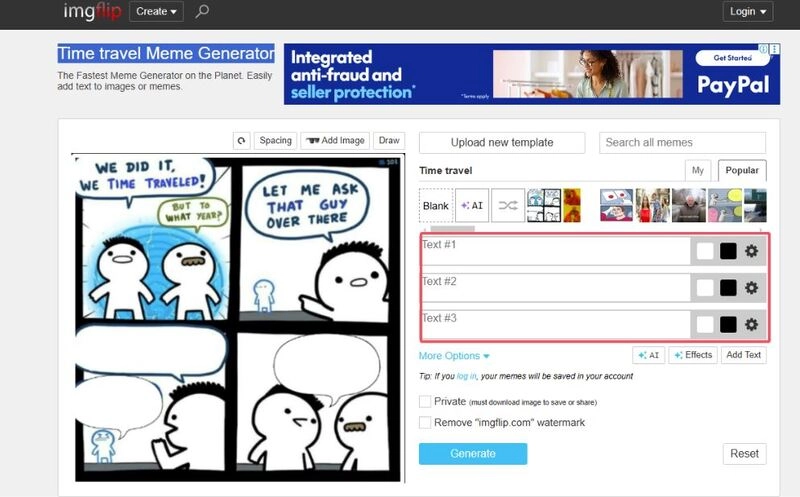Open the Spacing options
The image size is (800, 497).
[x=276, y=140]
